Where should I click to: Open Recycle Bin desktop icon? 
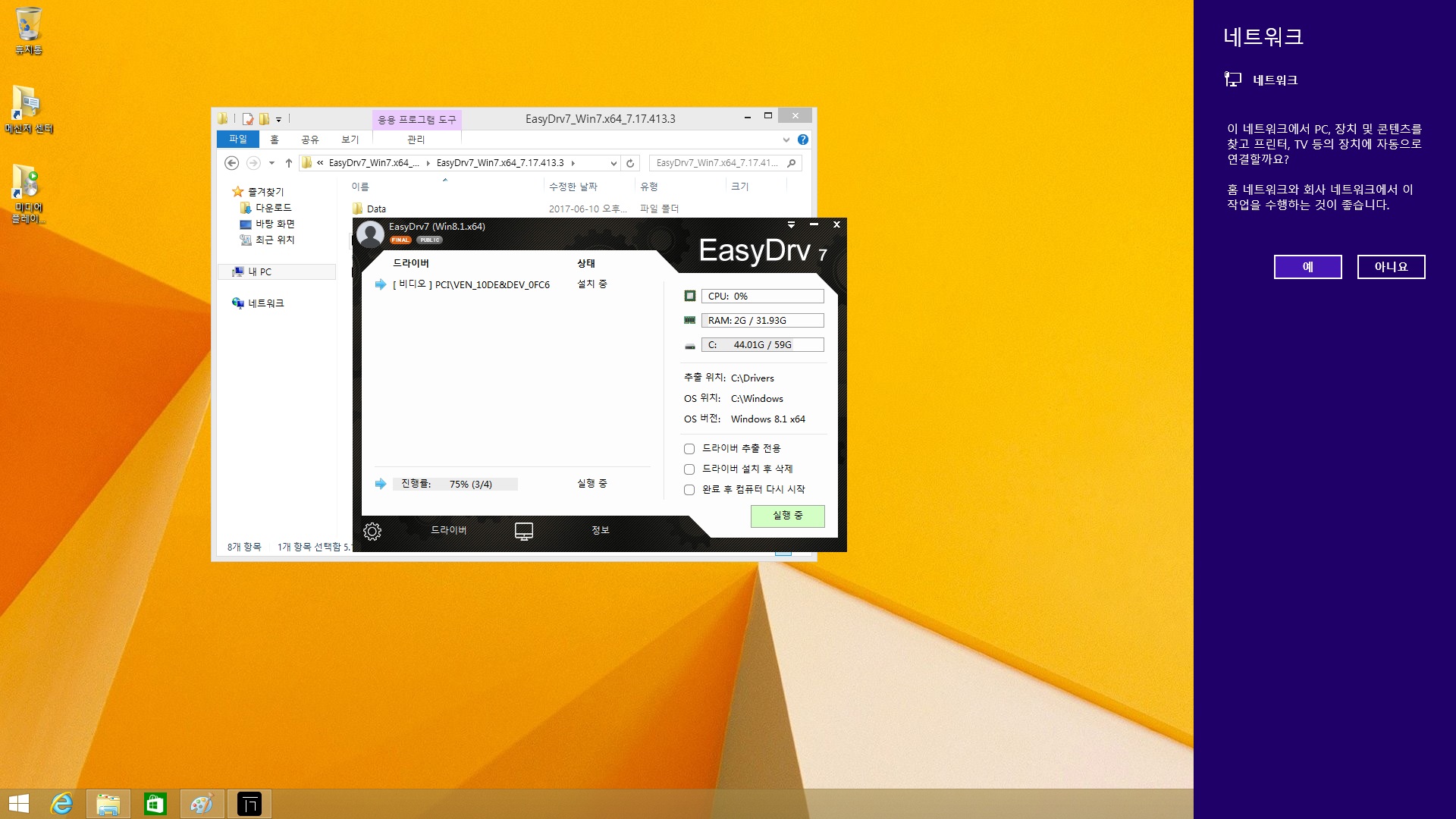pyautogui.click(x=29, y=30)
